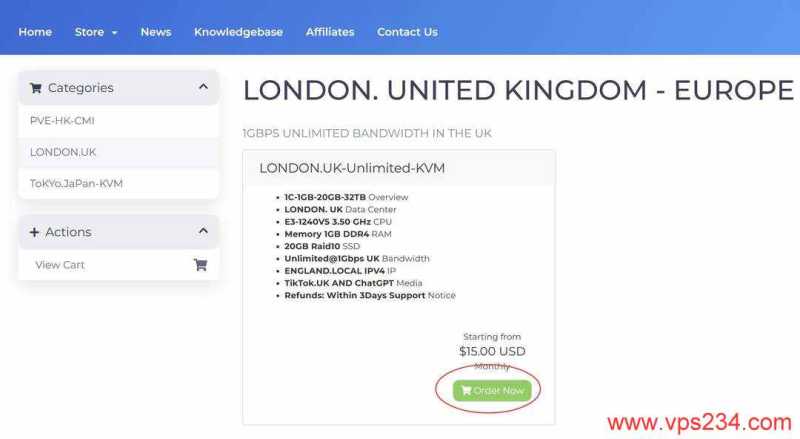Go to the Home page

click(x=35, y=32)
